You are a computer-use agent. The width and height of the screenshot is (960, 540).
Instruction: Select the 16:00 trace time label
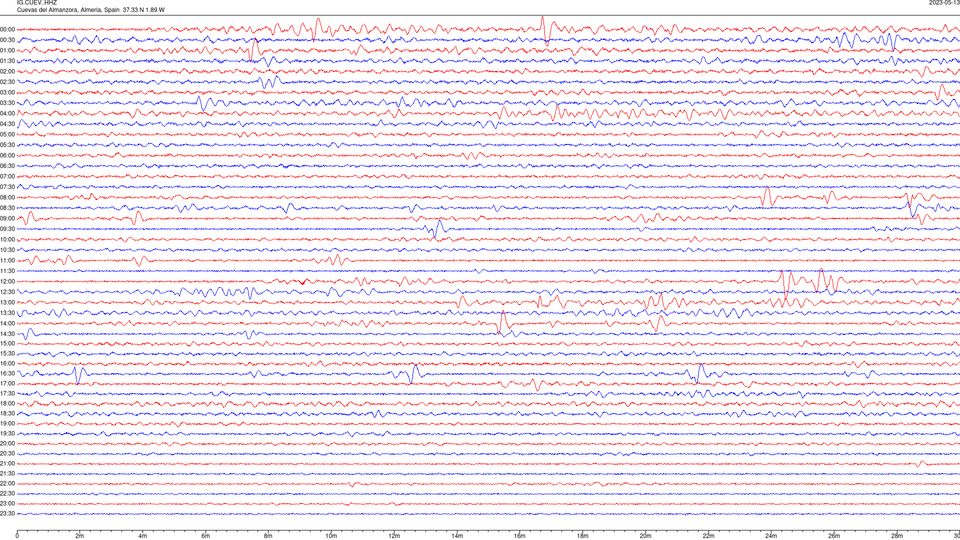tap(7, 364)
